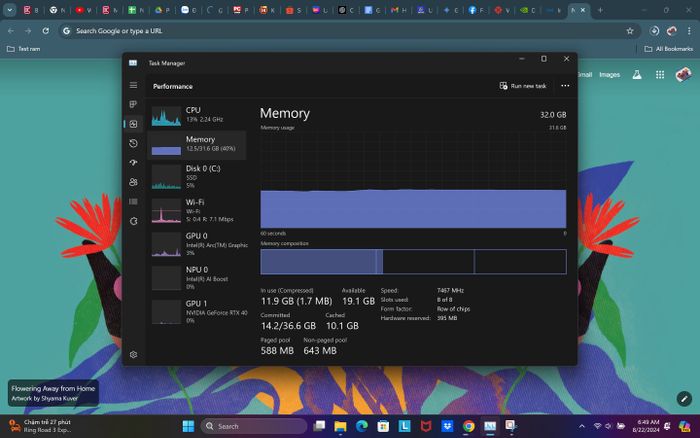Click the 19.1 GB Available value
Screen dimensions: 700x438
pyautogui.click(x=358, y=301)
